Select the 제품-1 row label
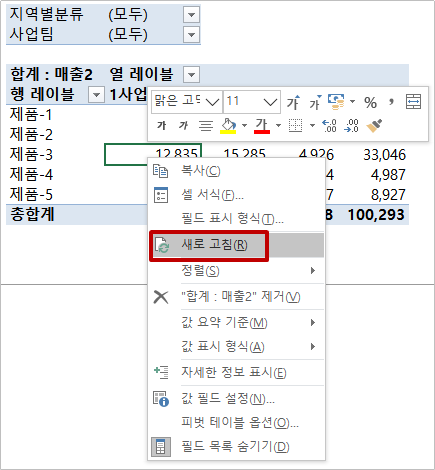This screenshot has height=470, width=435. (x=31, y=115)
